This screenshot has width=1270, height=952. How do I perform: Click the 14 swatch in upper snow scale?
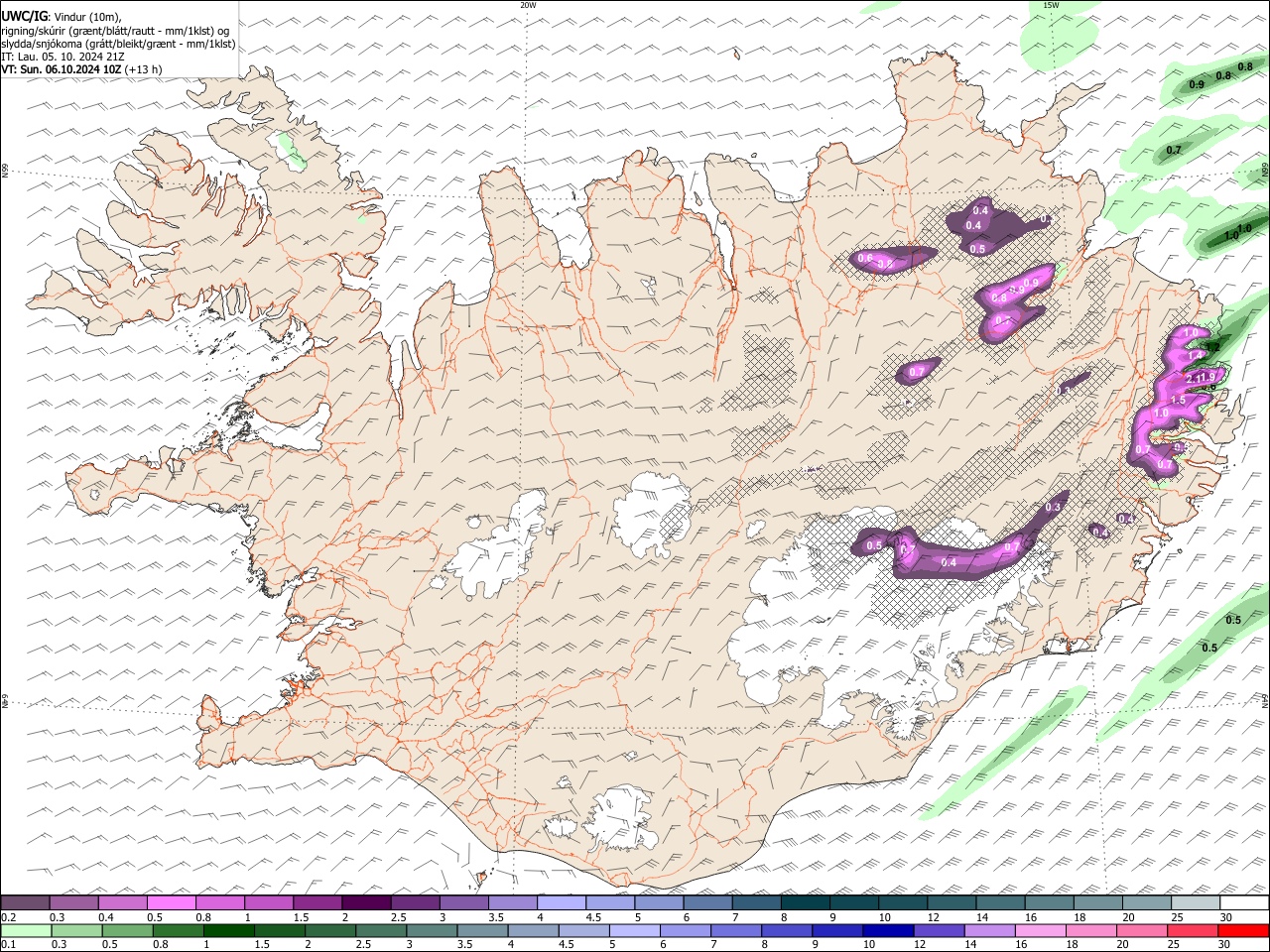pos(1000,902)
